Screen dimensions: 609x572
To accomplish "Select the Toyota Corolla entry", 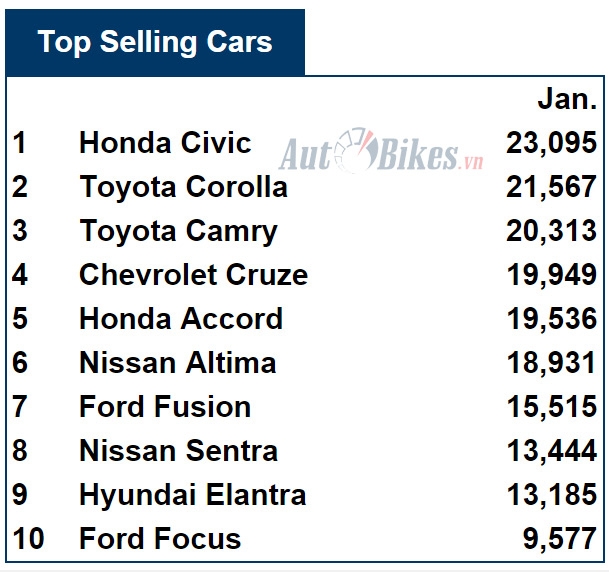I will [183, 187].
